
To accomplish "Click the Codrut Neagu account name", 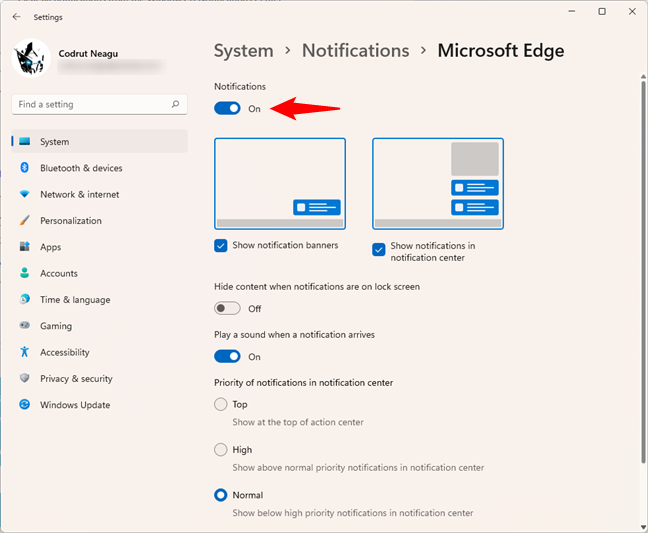I will 88,53.
